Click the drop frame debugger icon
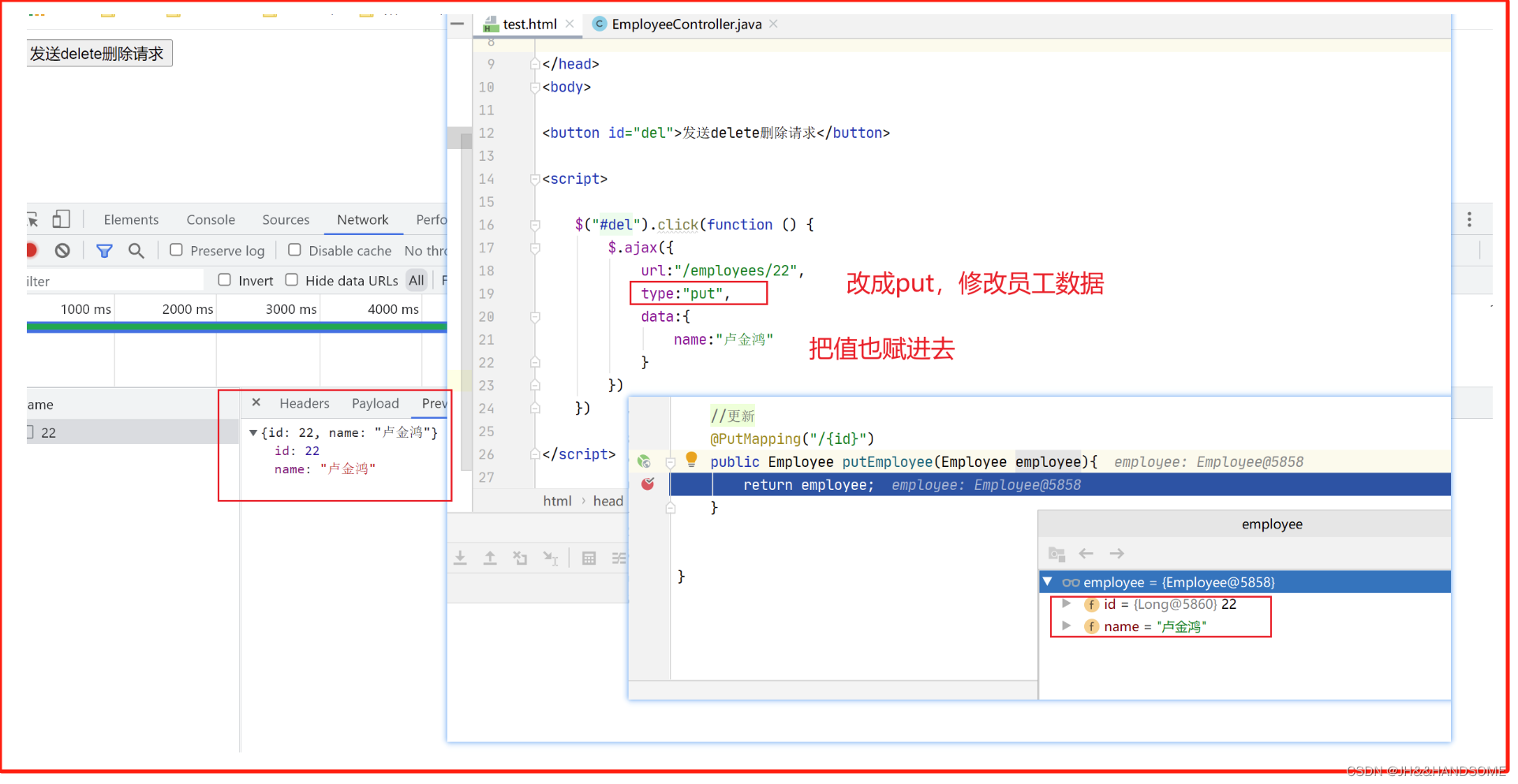This screenshot has width=1518, height=784. pyautogui.click(x=520, y=558)
